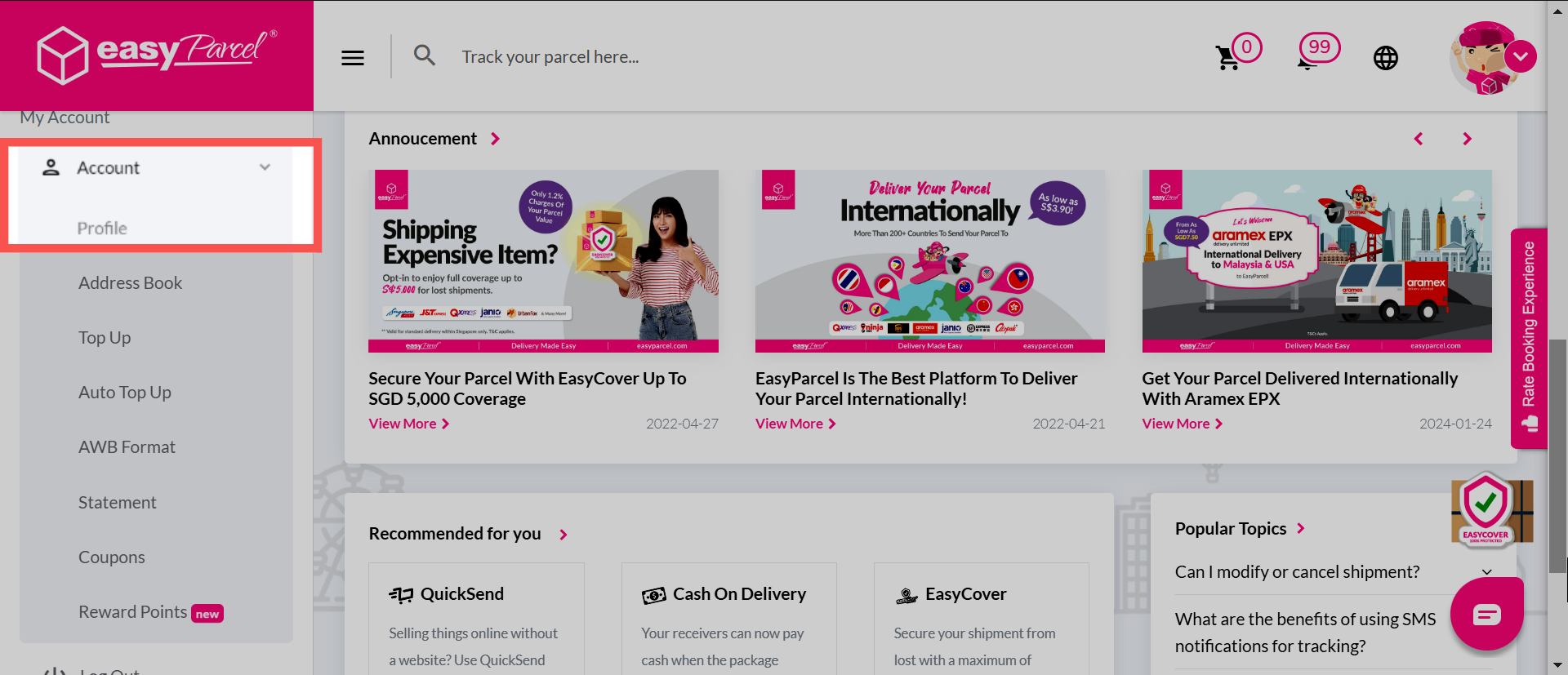
Task: Open notifications bell with 99 badge
Action: (x=1318, y=51)
